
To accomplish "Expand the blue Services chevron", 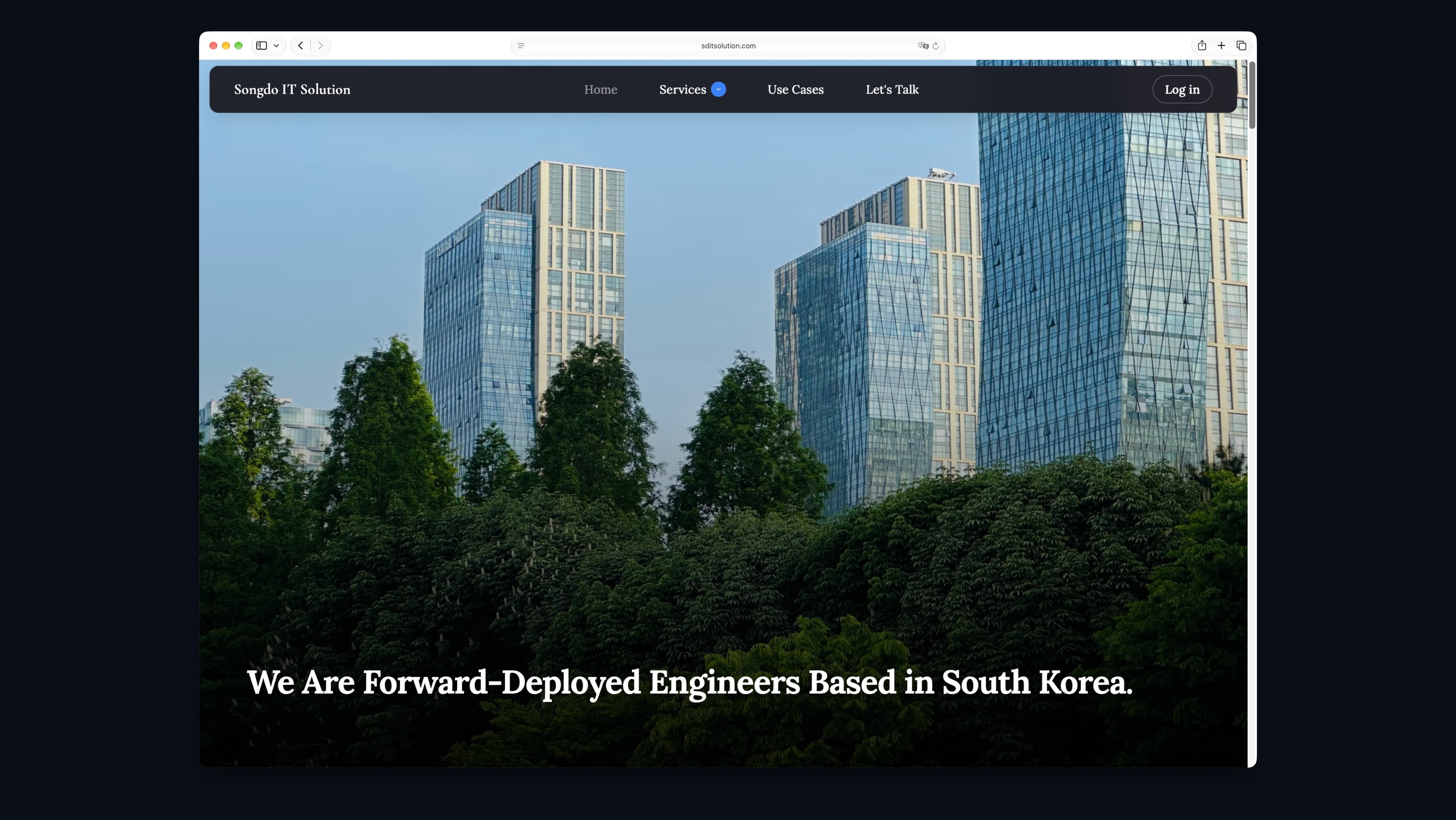I will pyautogui.click(x=719, y=90).
